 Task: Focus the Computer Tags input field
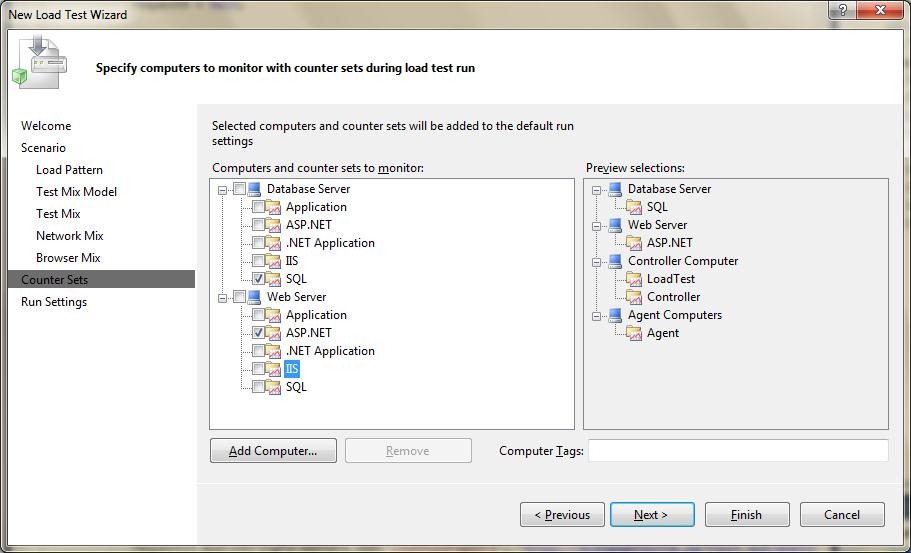[x=738, y=451]
